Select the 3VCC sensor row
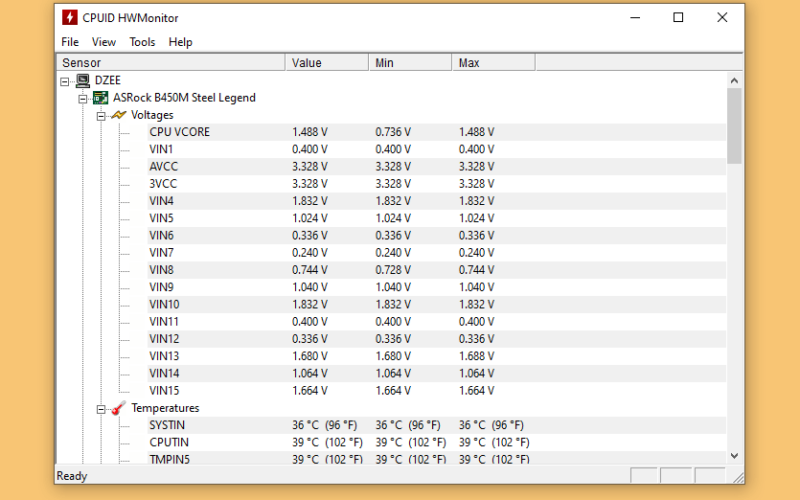Image resolution: width=800 pixels, height=500 pixels. click(437, 184)
